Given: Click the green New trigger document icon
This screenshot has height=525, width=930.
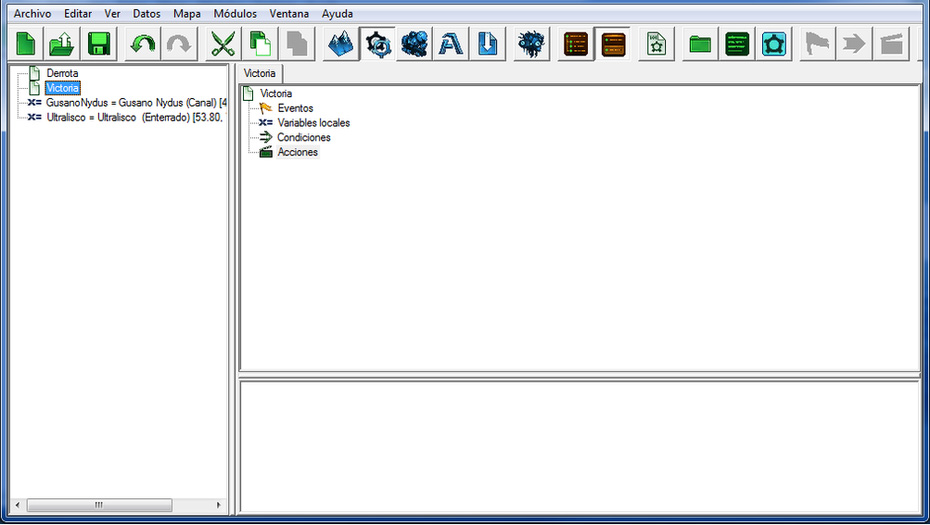Looking at the screenshot, I should (x=657, y=44).
